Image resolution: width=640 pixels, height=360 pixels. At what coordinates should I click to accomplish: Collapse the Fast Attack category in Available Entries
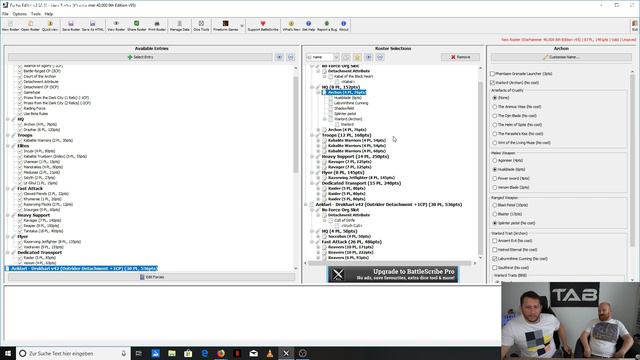[8, 189]
